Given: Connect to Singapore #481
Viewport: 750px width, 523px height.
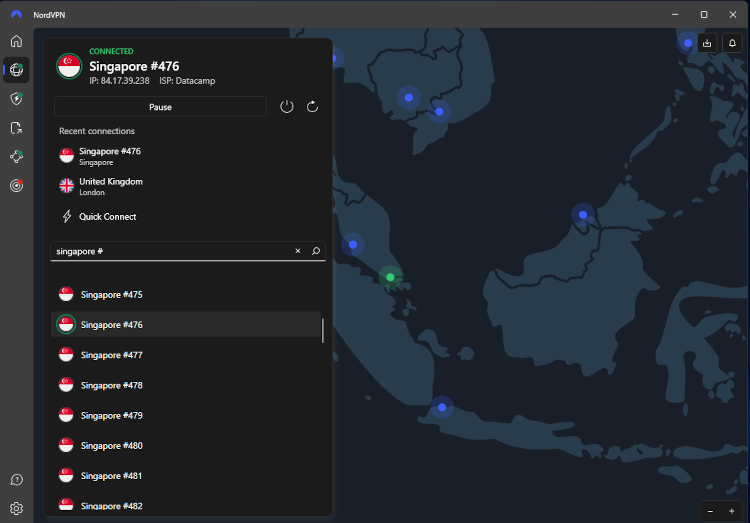Looking at the screenshot, I should click(x=186, y=476).
